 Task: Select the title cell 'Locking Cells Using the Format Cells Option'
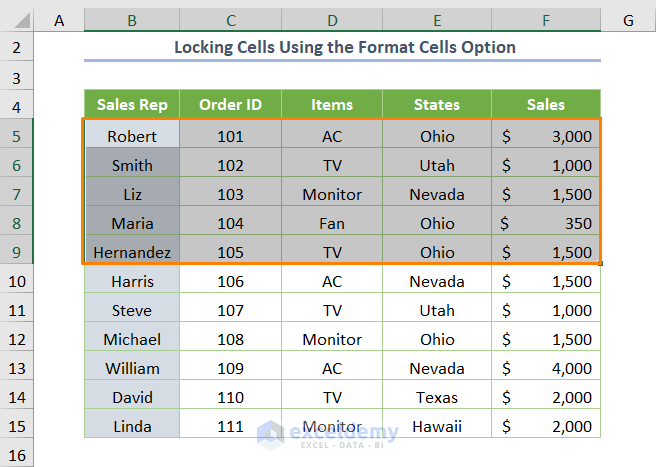(343, 47)
